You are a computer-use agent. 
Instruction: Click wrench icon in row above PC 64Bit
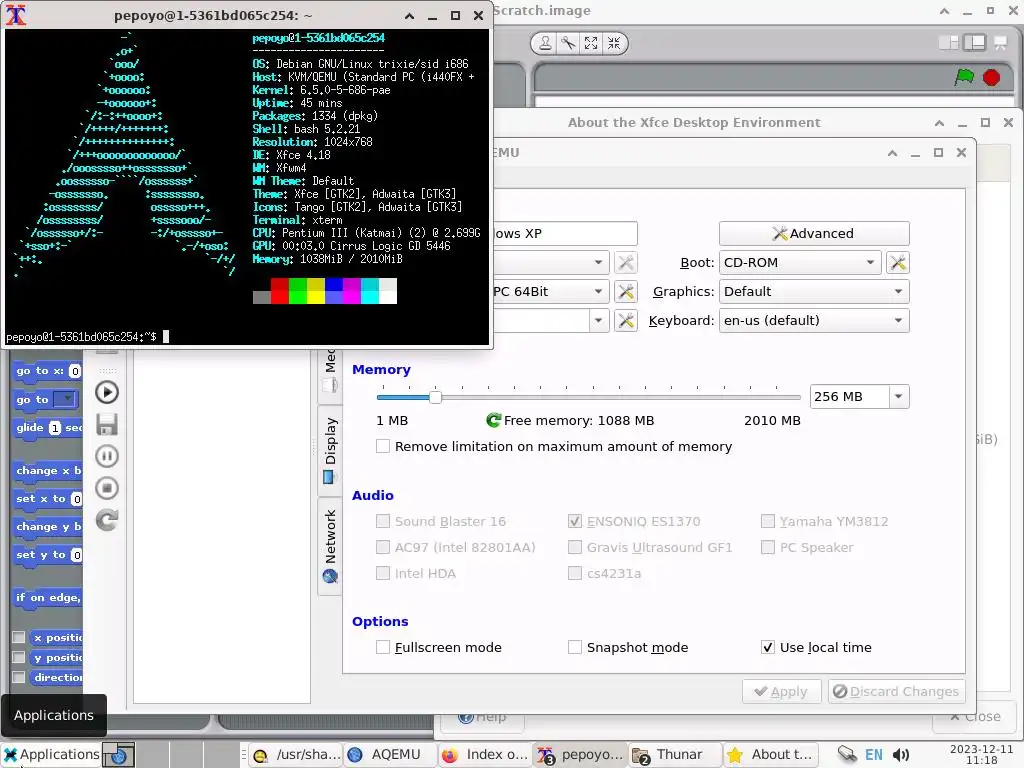[x=626, y=263]
